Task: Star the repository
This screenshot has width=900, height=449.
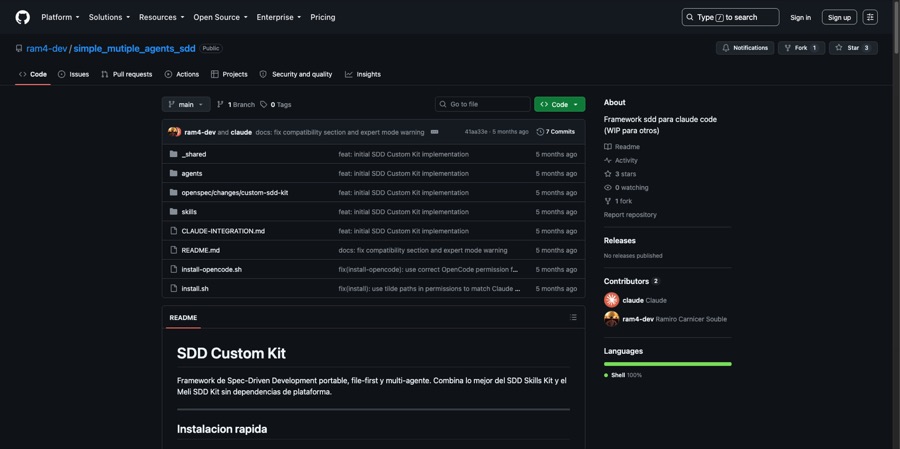Action: 853,48
